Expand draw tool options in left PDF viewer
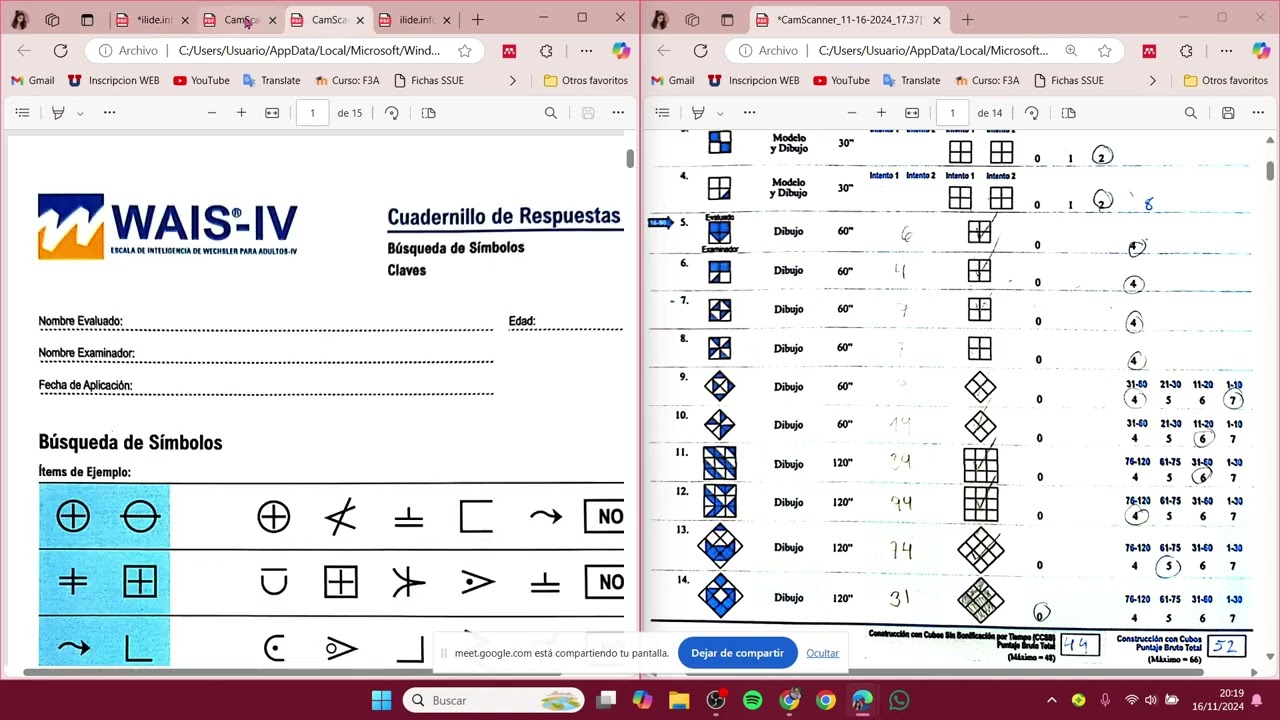Viewport: 1280px width, 720px height. click(80, 113)
